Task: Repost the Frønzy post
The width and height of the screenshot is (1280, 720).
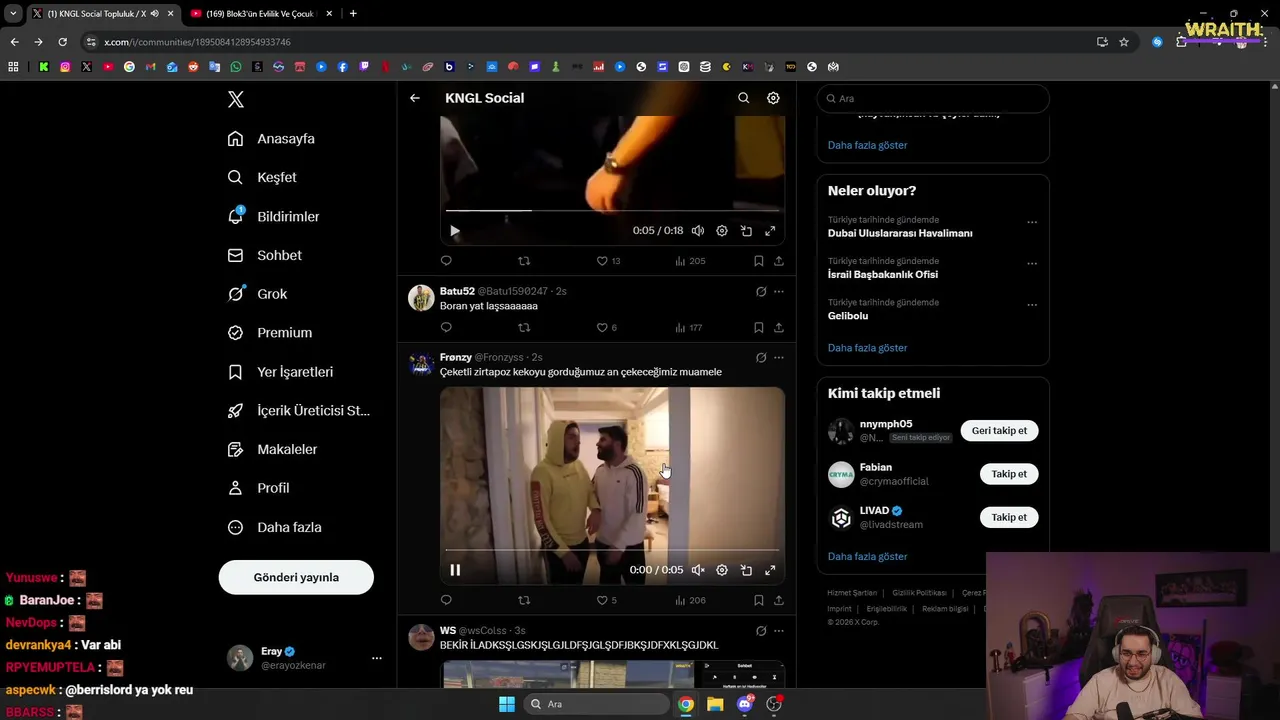Action: (524, 600)
